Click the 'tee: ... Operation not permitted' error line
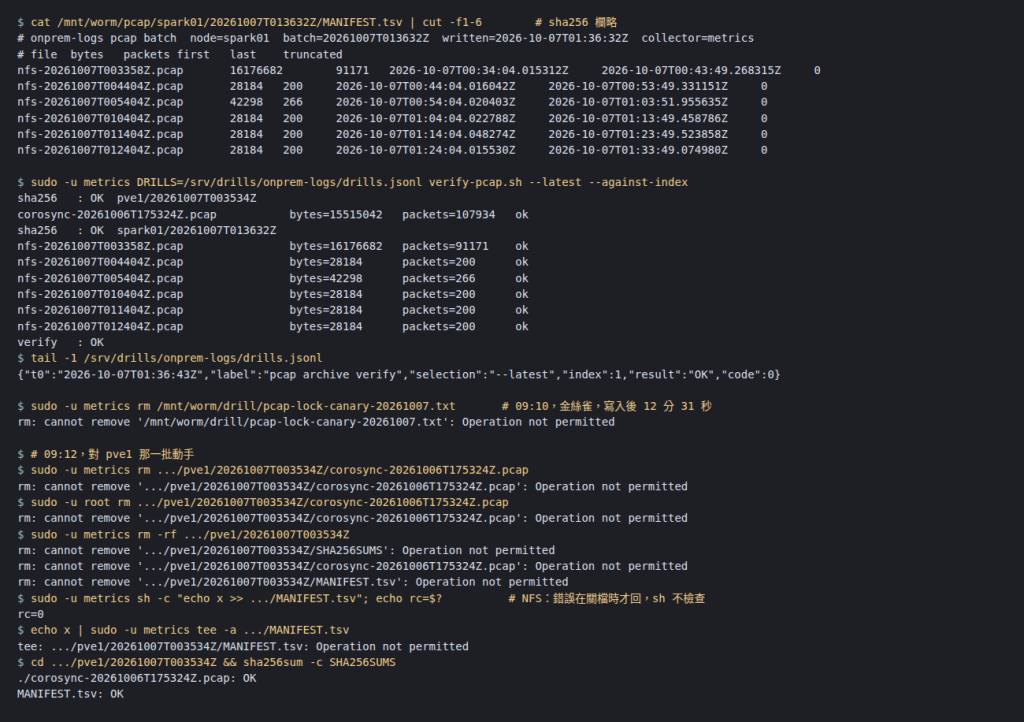The width and height of the screenshot is (1024, 722). [x=243, y=646]
